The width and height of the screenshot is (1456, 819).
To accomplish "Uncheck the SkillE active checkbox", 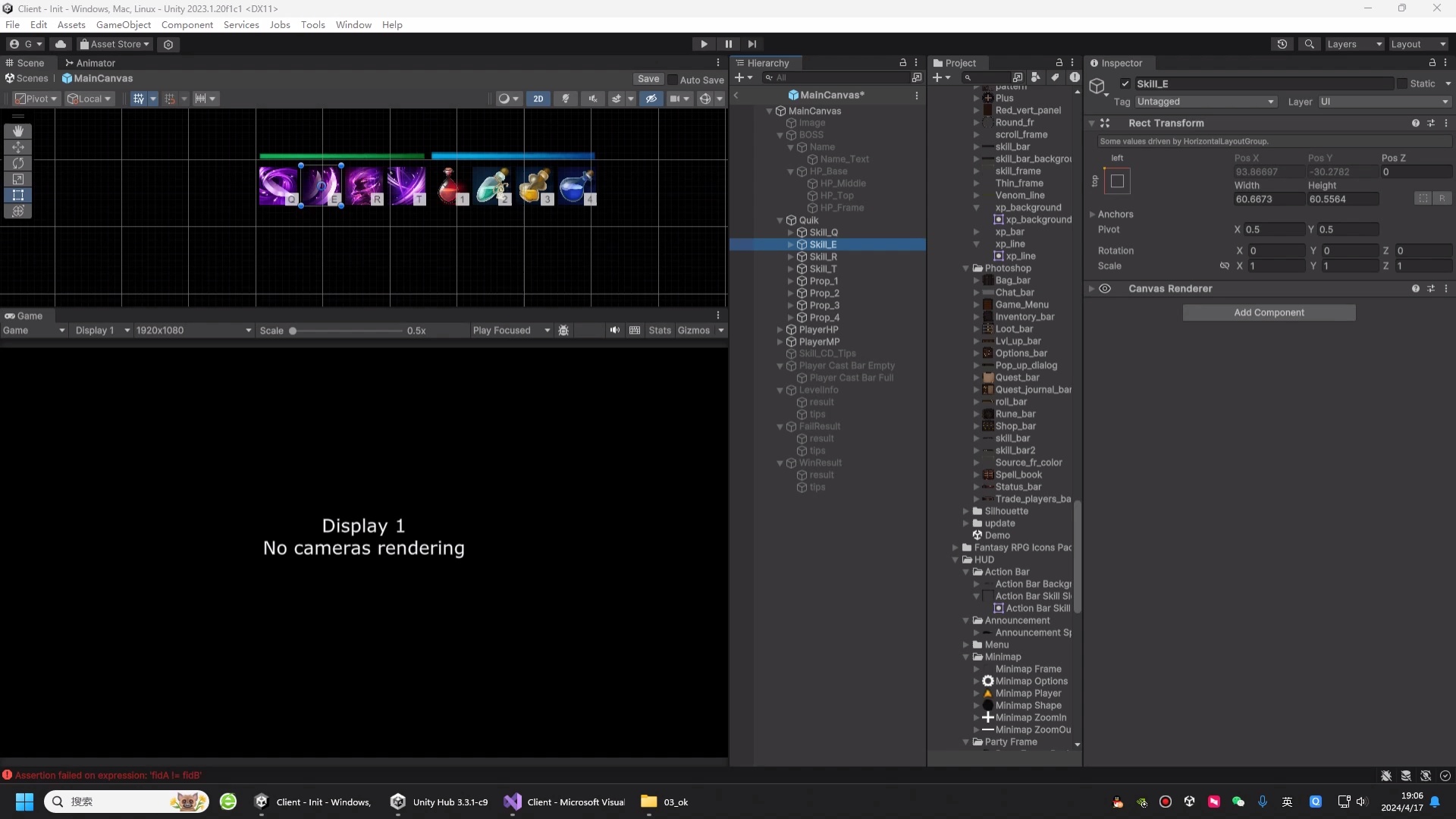I will pos(1127,83).
